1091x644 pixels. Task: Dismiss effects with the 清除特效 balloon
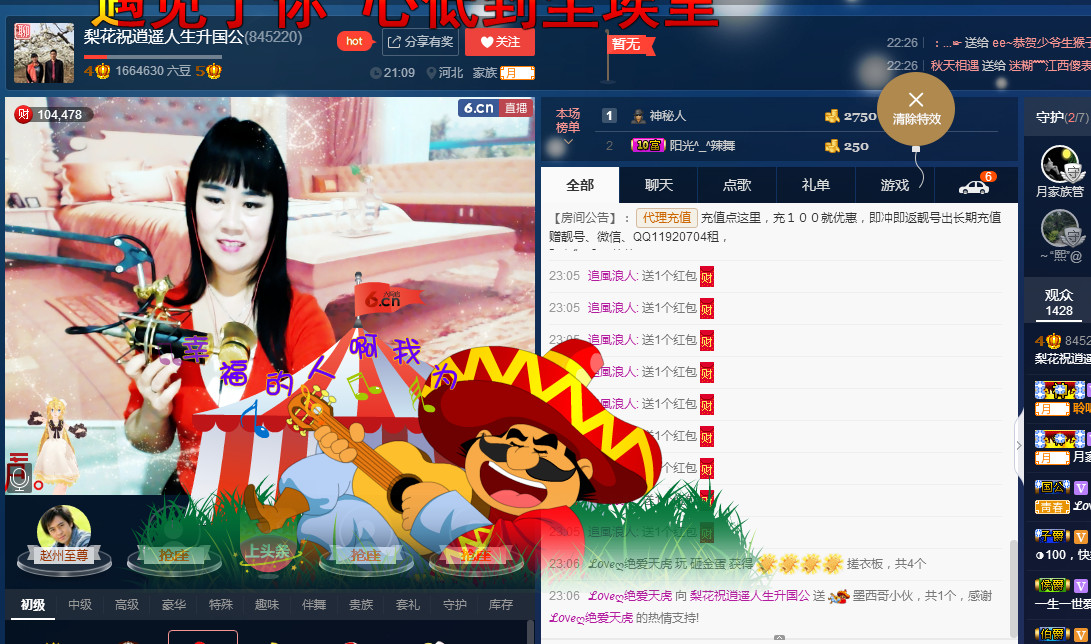point(916,109)
